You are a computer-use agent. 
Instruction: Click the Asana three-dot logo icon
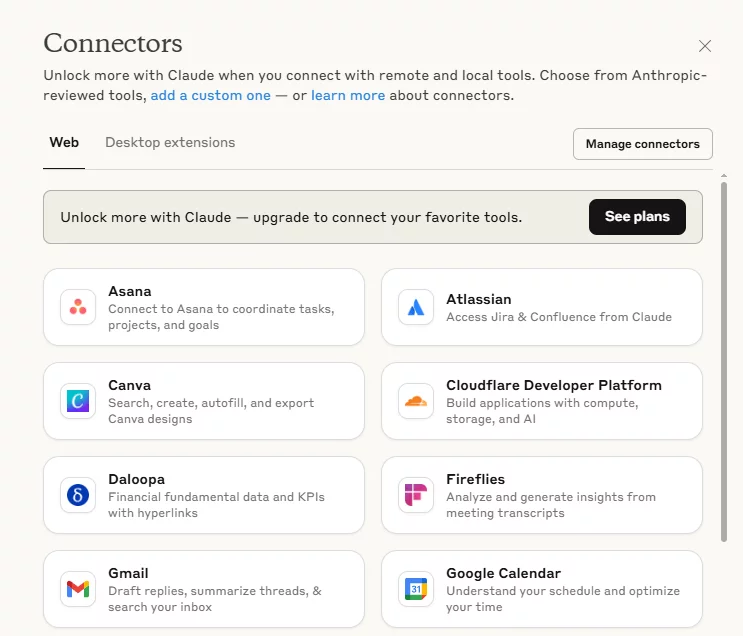[x=78, y=307]
